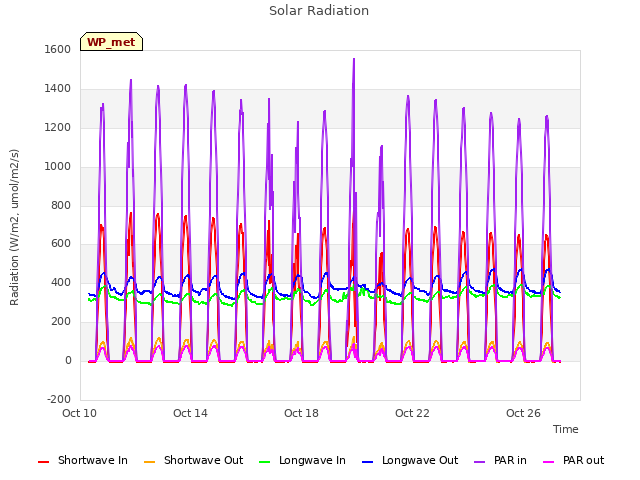
Task: Click the 1400 y-axis tick label
Action: [58, 89]
